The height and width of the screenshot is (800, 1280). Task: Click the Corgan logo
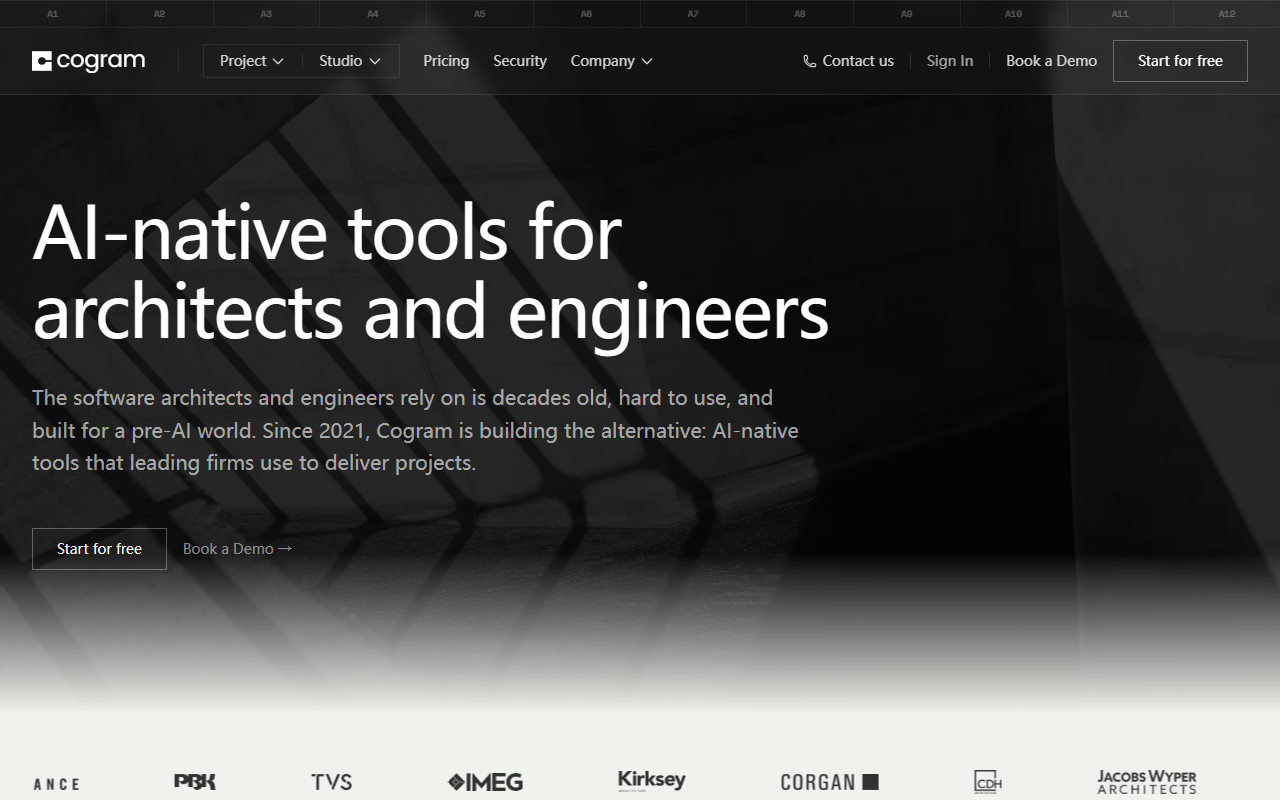pos(829,782)
